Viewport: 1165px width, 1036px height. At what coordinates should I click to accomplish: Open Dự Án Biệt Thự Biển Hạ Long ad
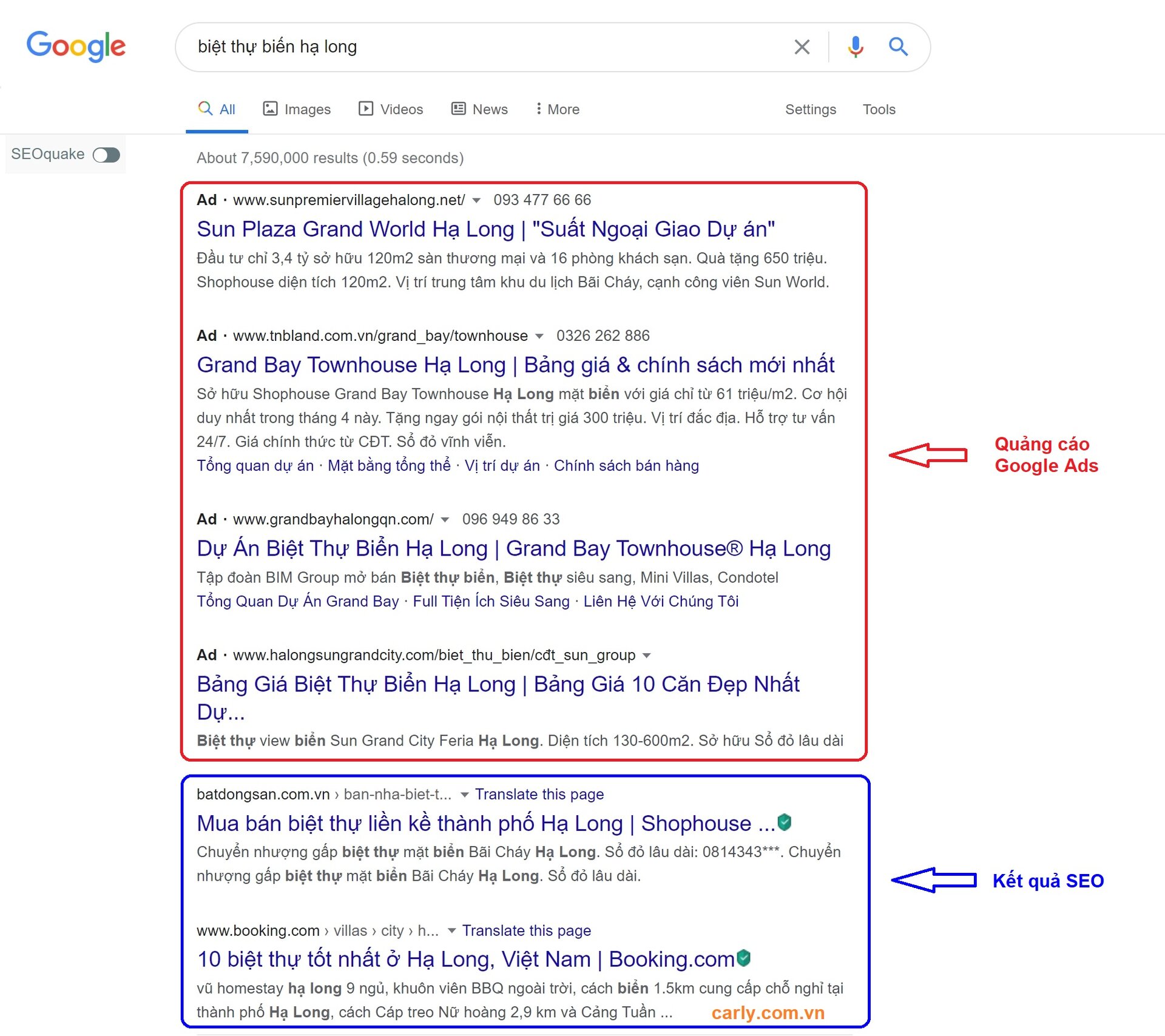(514, 548)
